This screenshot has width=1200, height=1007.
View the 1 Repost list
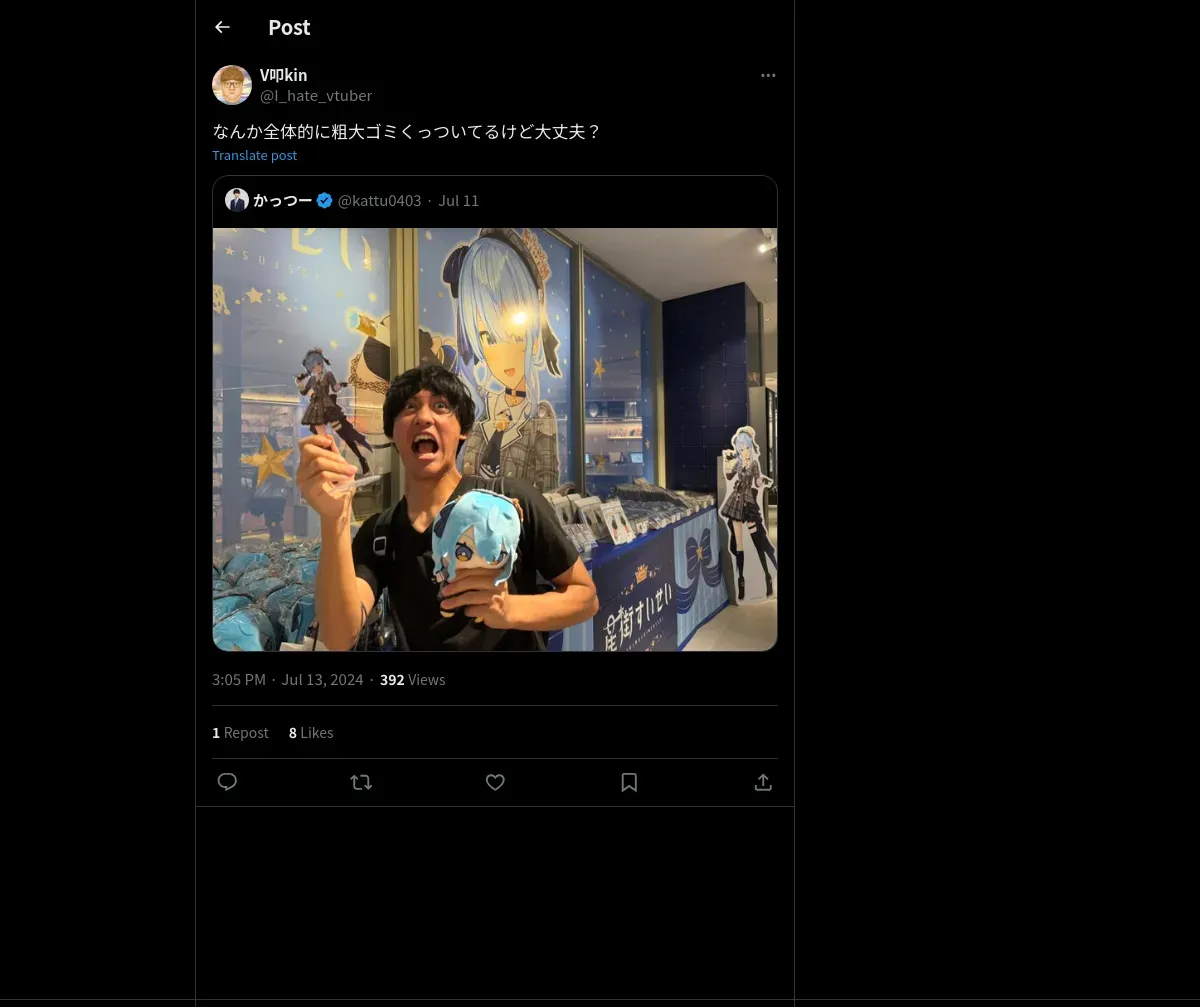[240, 733]
